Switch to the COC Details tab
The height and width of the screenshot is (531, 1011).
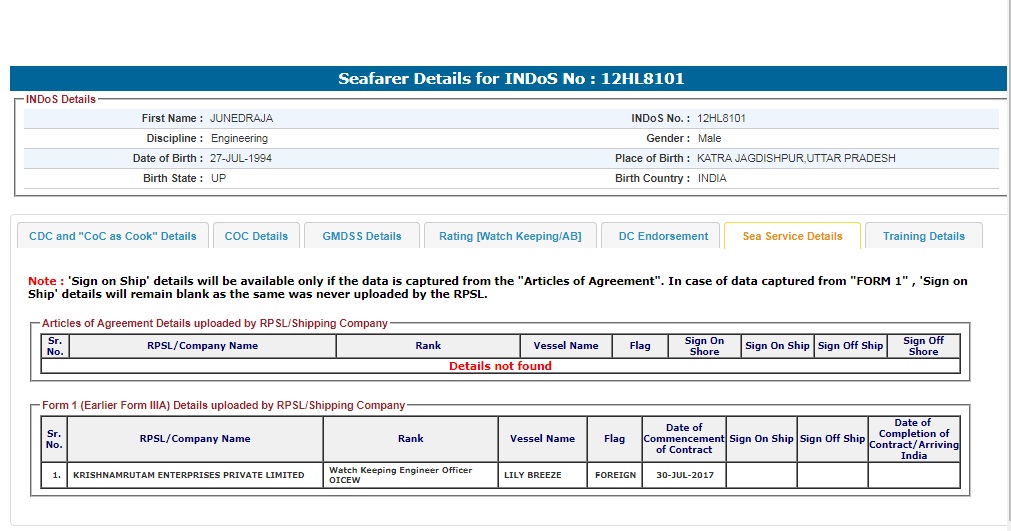[256, 236]
